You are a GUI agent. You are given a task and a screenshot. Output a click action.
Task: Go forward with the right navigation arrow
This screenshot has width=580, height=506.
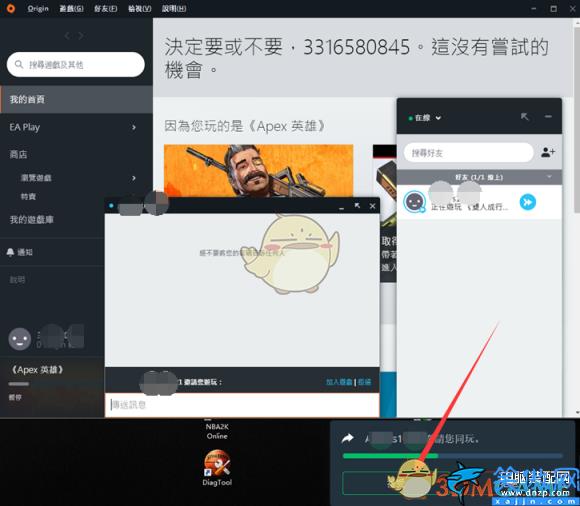81,36
